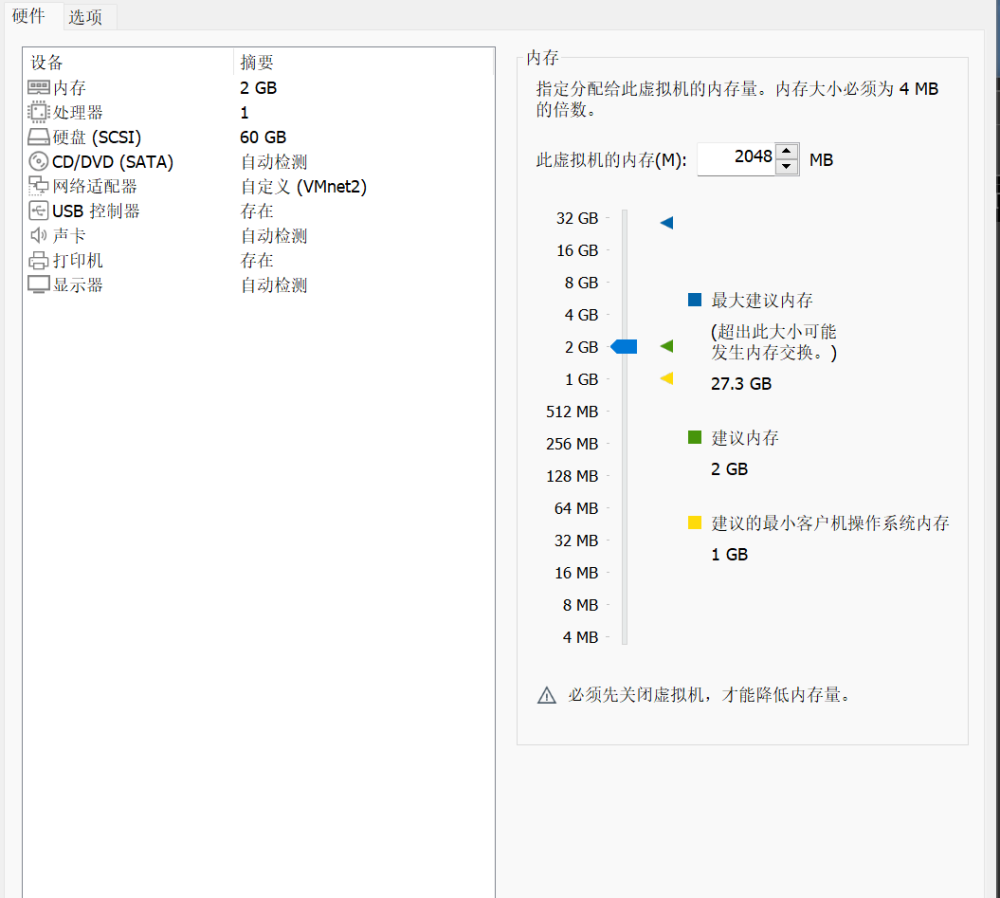Click the Processor (处理器) chip icon
This screenshot has height=898, width=1000.
click(38, 113)
